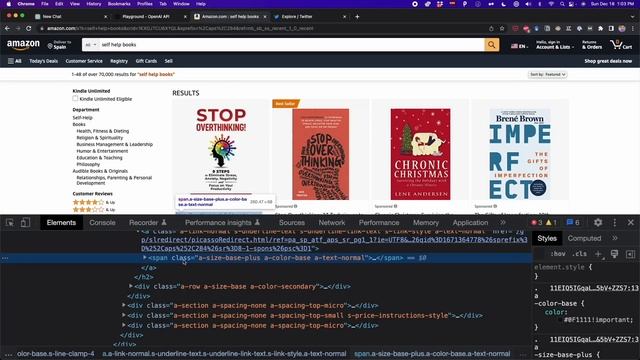Open the History menu in menu bar

[93, 4]
